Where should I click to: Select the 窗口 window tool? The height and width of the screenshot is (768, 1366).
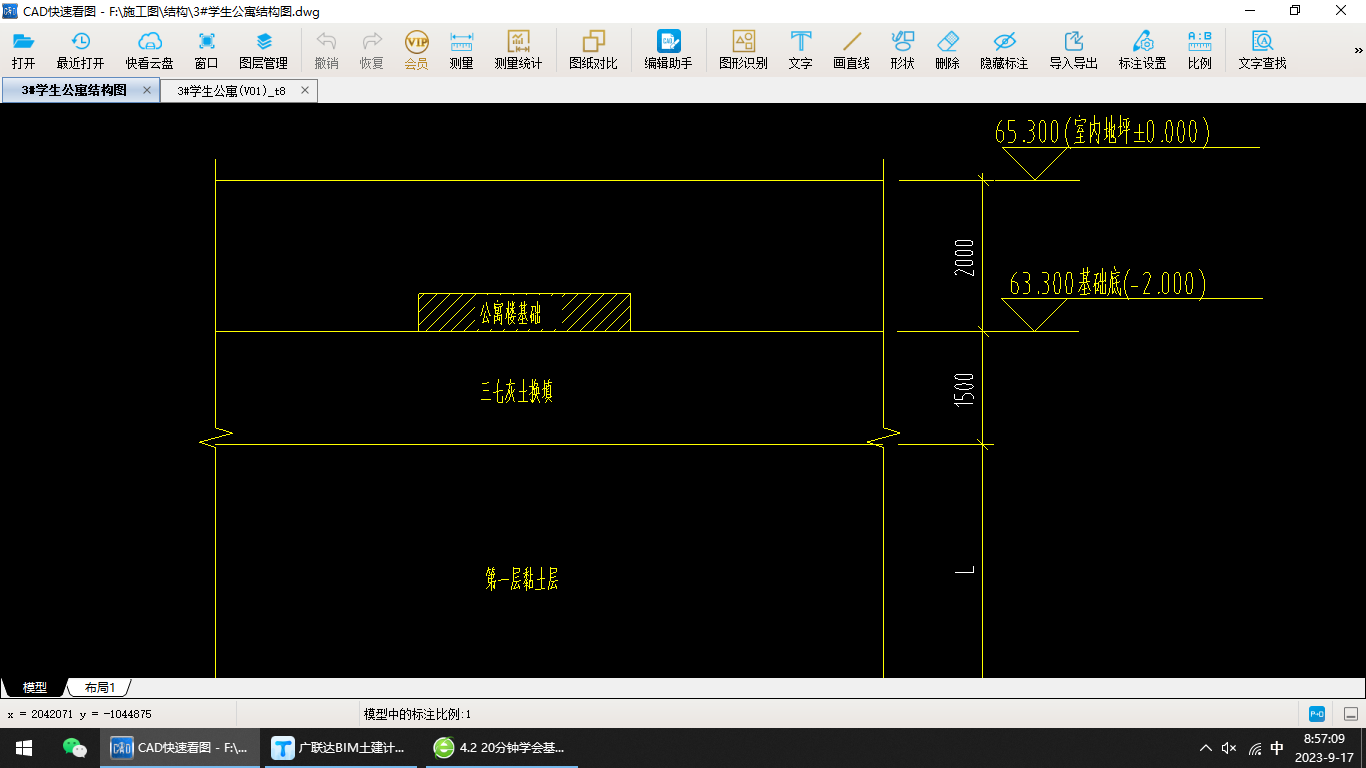point(206,51)
